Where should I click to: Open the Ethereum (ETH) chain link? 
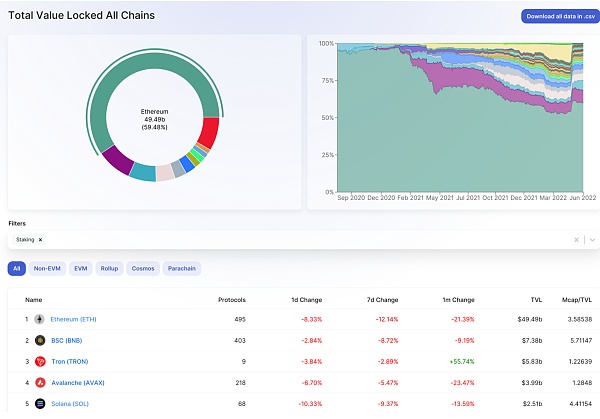(73, 319)
